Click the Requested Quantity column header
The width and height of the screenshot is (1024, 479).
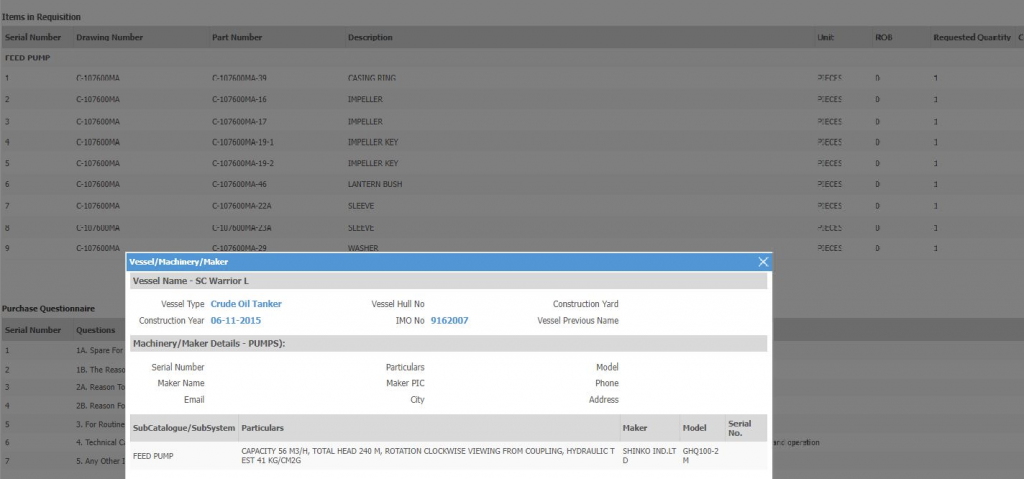971,38
